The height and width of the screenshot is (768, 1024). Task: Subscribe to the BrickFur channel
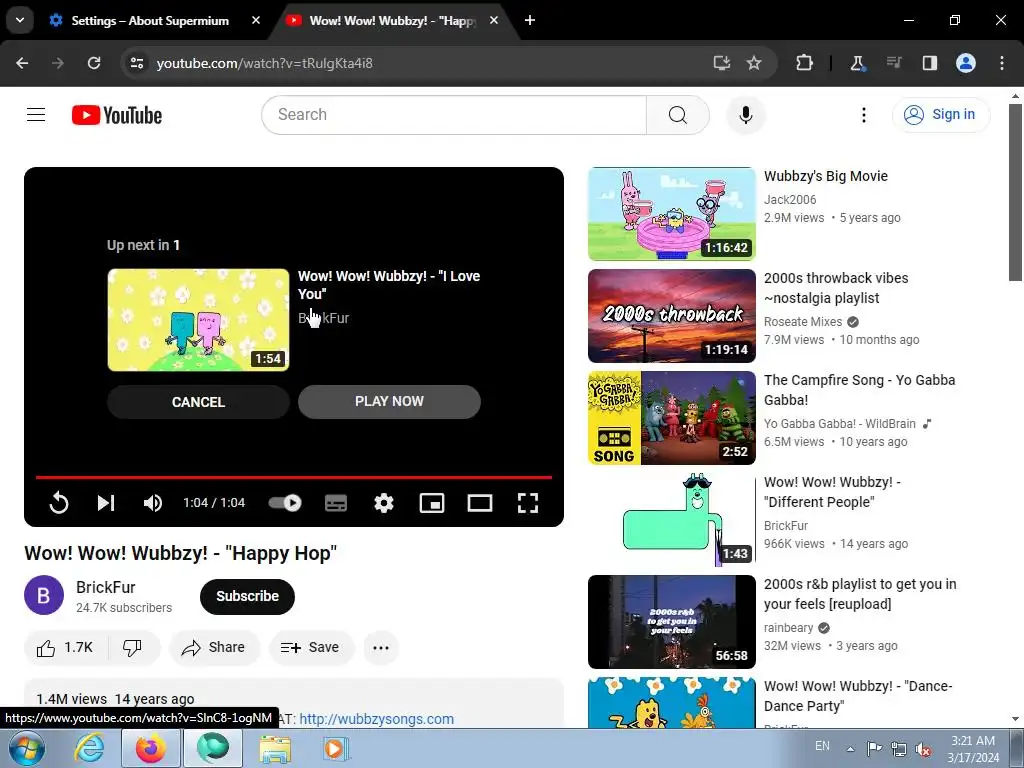[x=248, y=596]
